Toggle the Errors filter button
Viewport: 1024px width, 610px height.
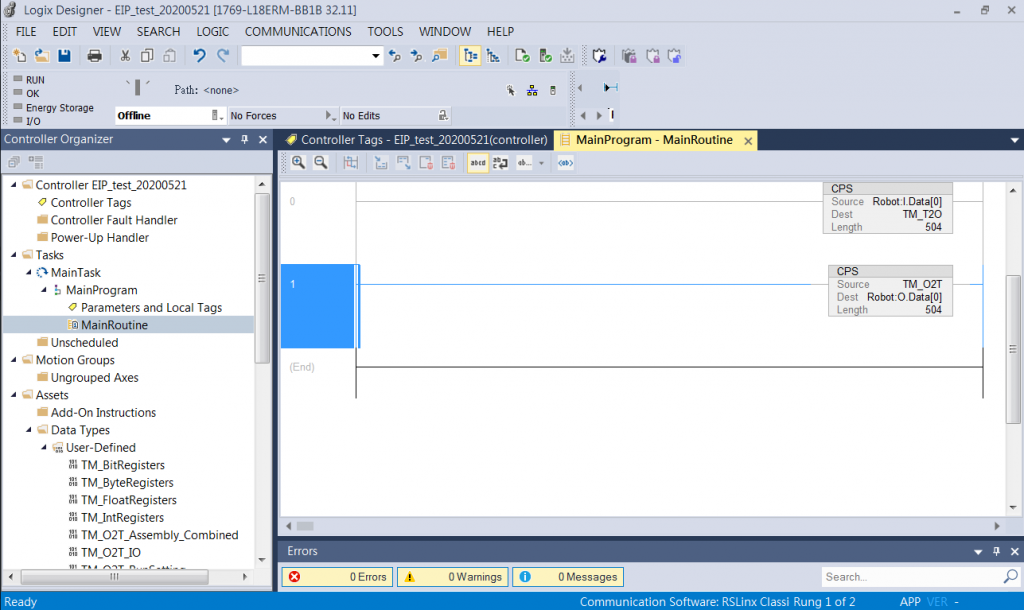click(x=337, y=577)
